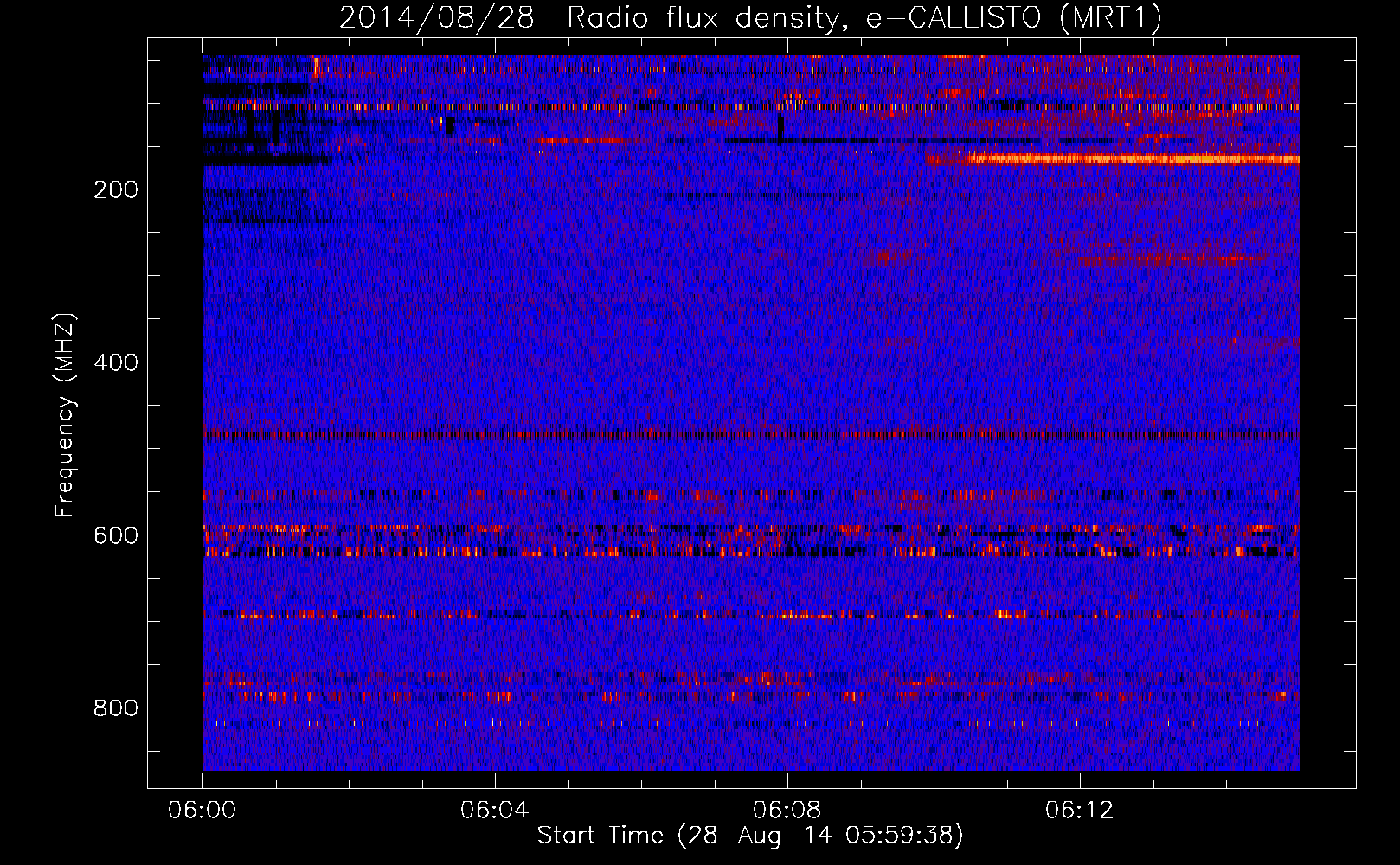Click the 600 MHz tick label

pyautogui.click(x=116, y=535)
